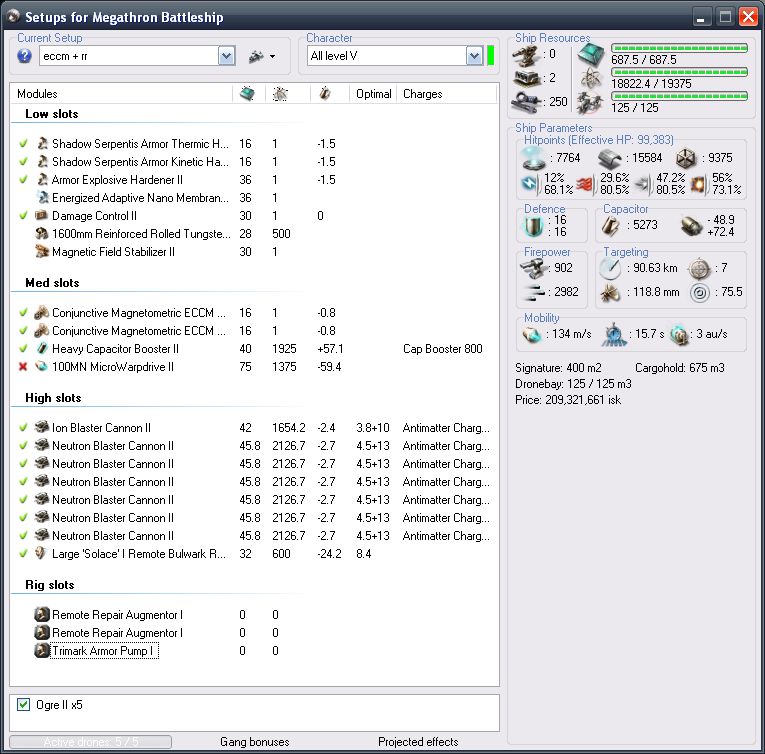765x754 pixels.
Task: Uncheck the Ogre II x5 drones checkbox
Action: click(23, 704)
